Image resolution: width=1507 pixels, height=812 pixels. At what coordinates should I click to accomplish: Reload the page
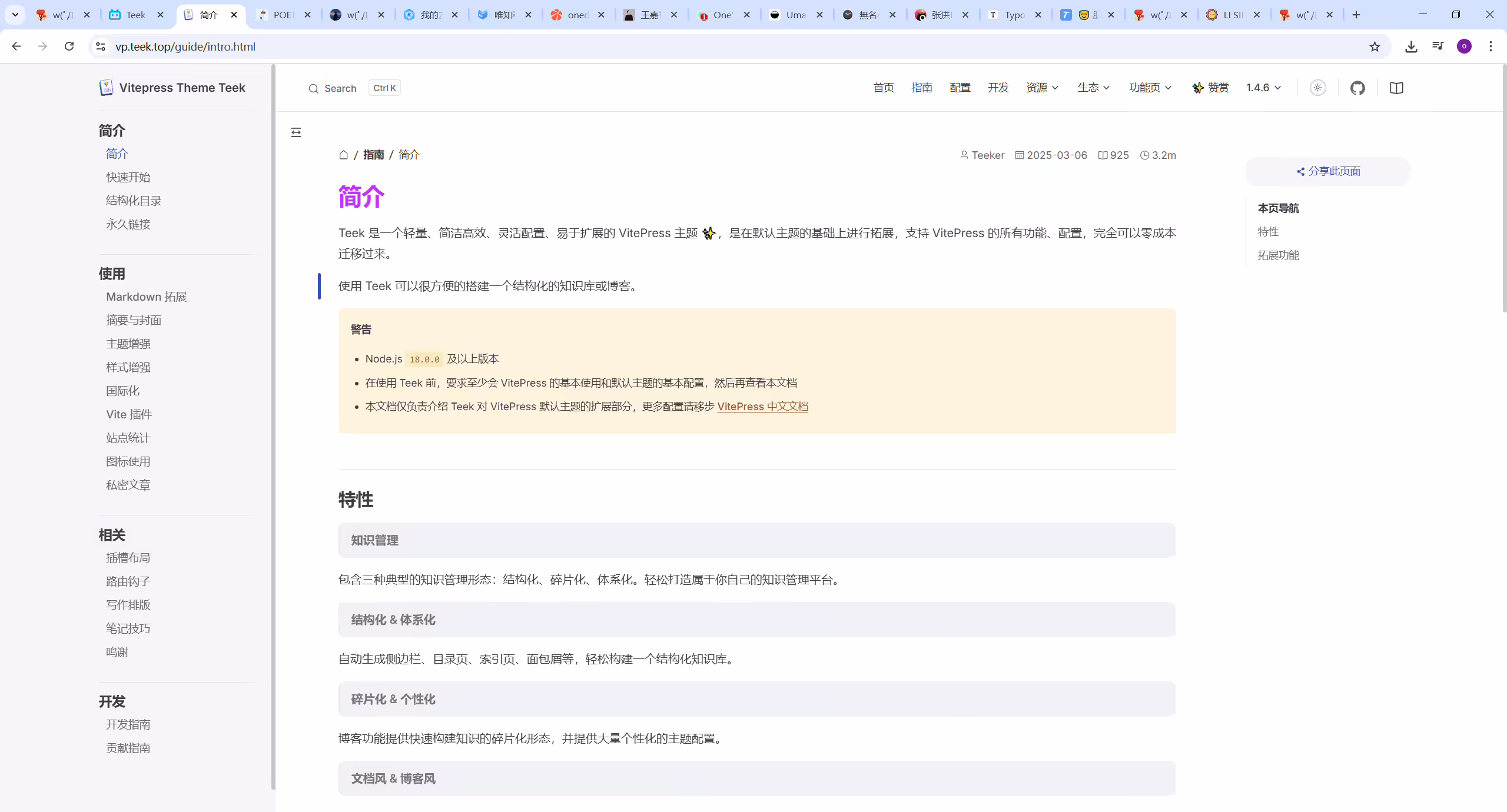coord(69,46)
